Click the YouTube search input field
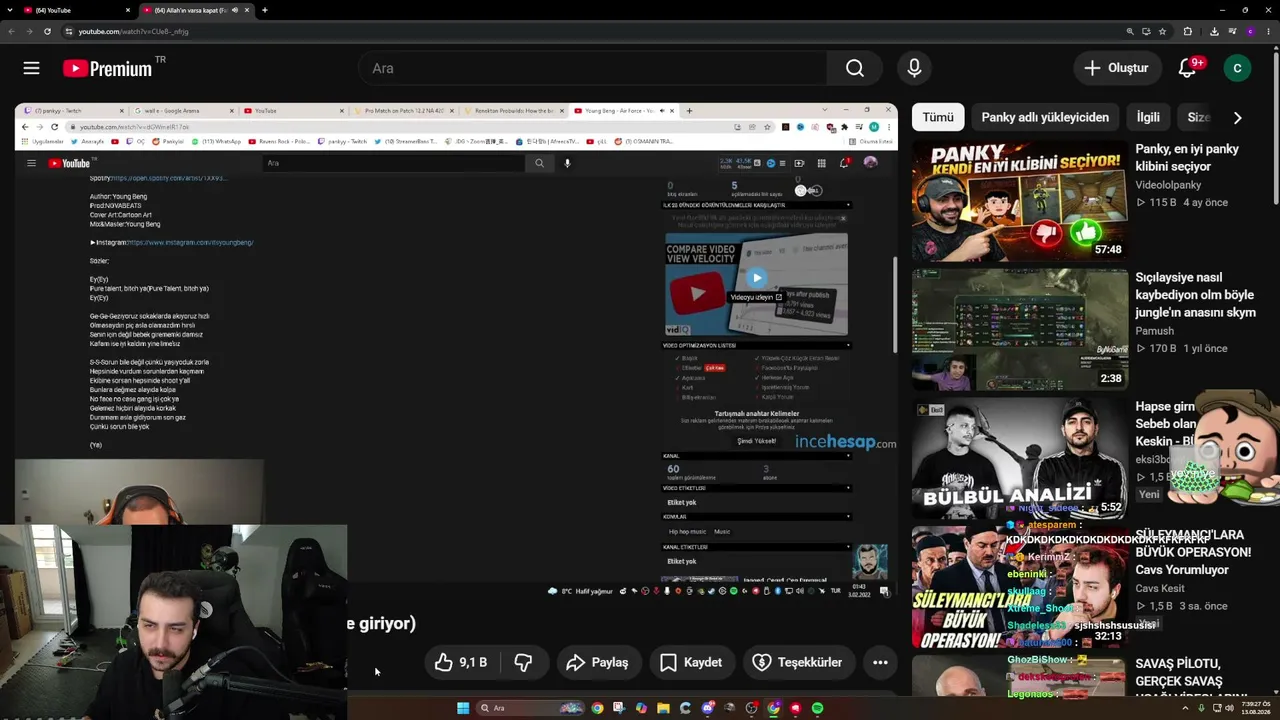The height and width of the screenshot is (720, 1280). [x=592, y=68]
